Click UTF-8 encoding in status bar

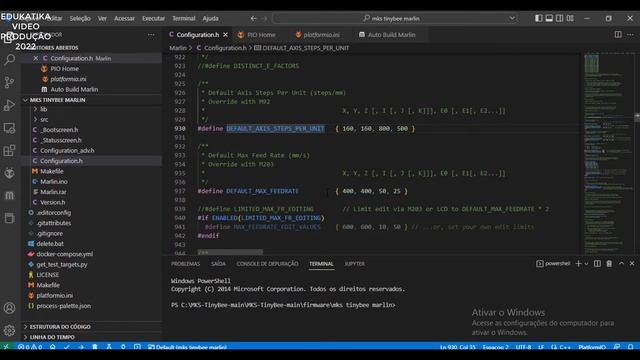523,347
